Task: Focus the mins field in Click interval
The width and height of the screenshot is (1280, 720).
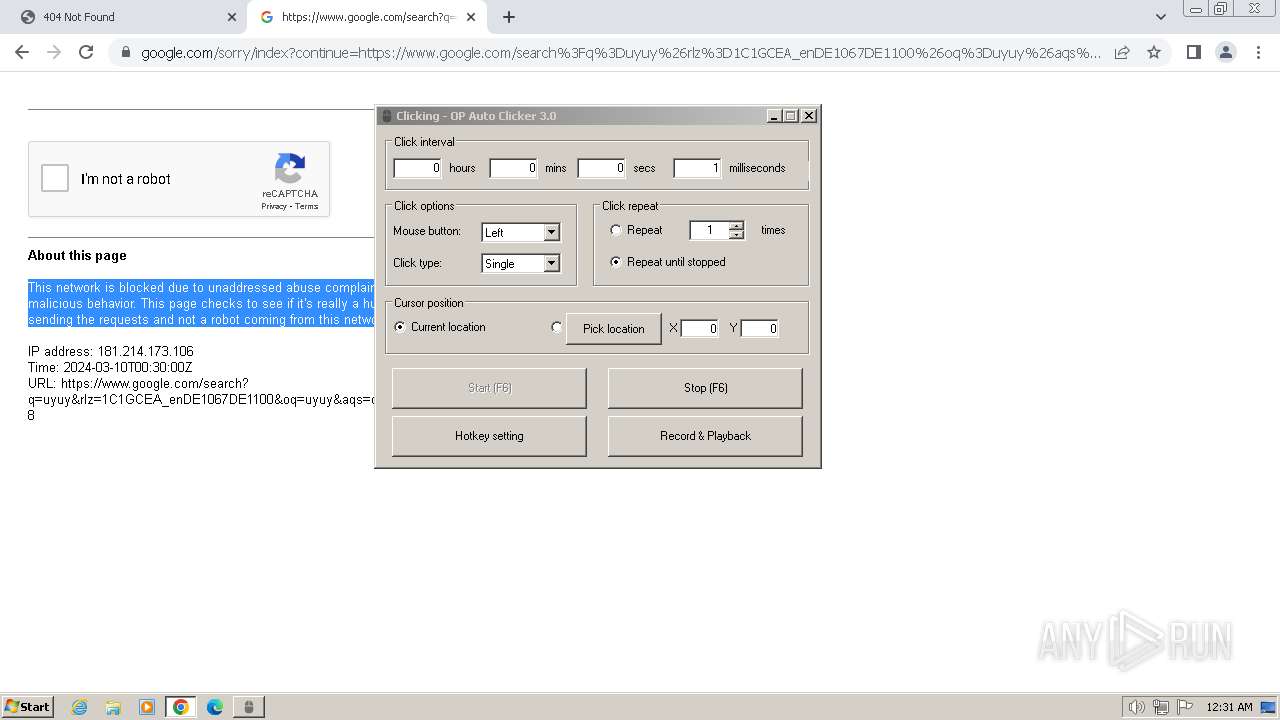Action: (514, 168)
